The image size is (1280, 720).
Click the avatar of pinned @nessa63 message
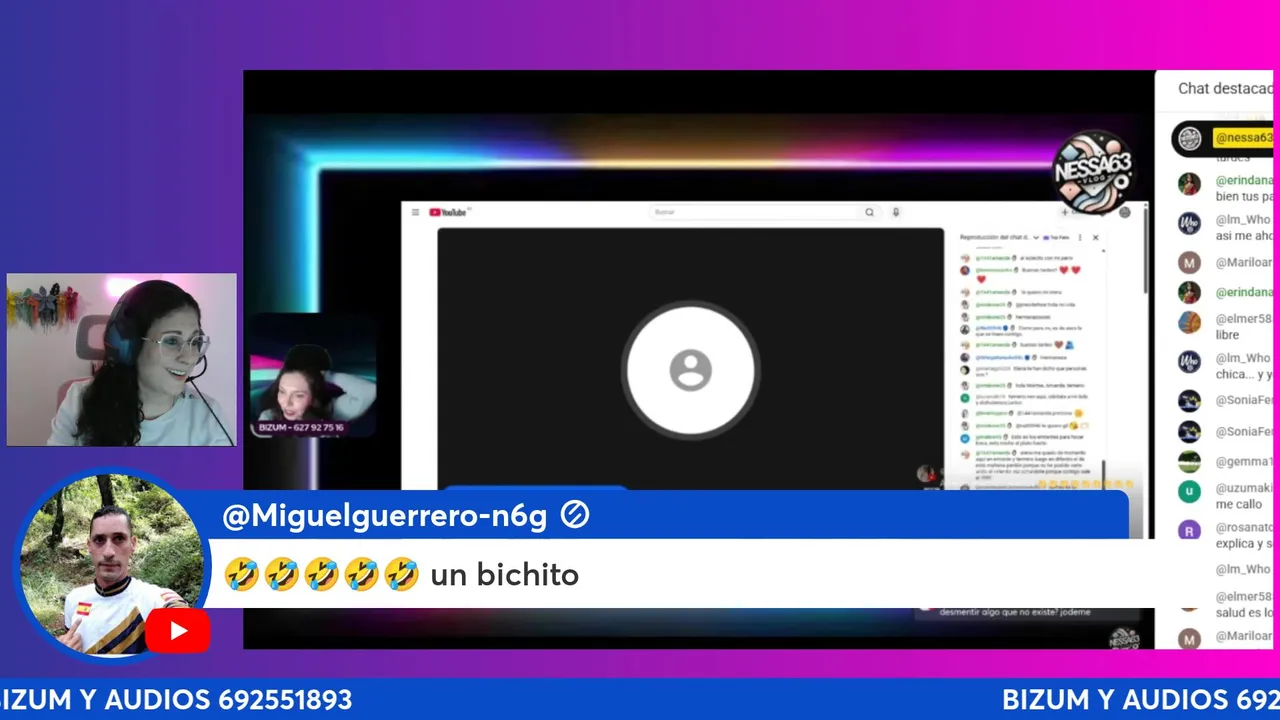pos(1189,139)
